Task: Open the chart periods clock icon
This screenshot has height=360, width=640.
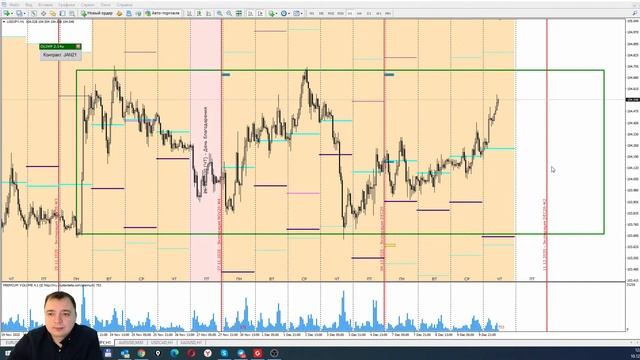Action: [x=284, y=13]
